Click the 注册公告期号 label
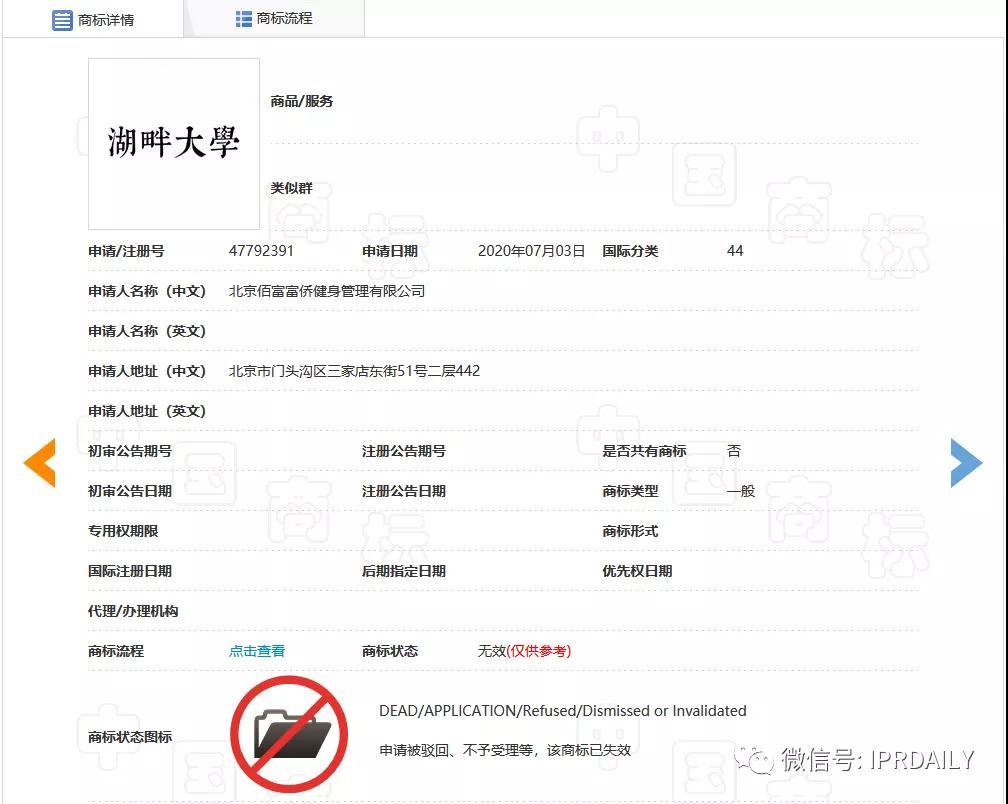The width and height of the screenshot is (1008, 804). 404,451
